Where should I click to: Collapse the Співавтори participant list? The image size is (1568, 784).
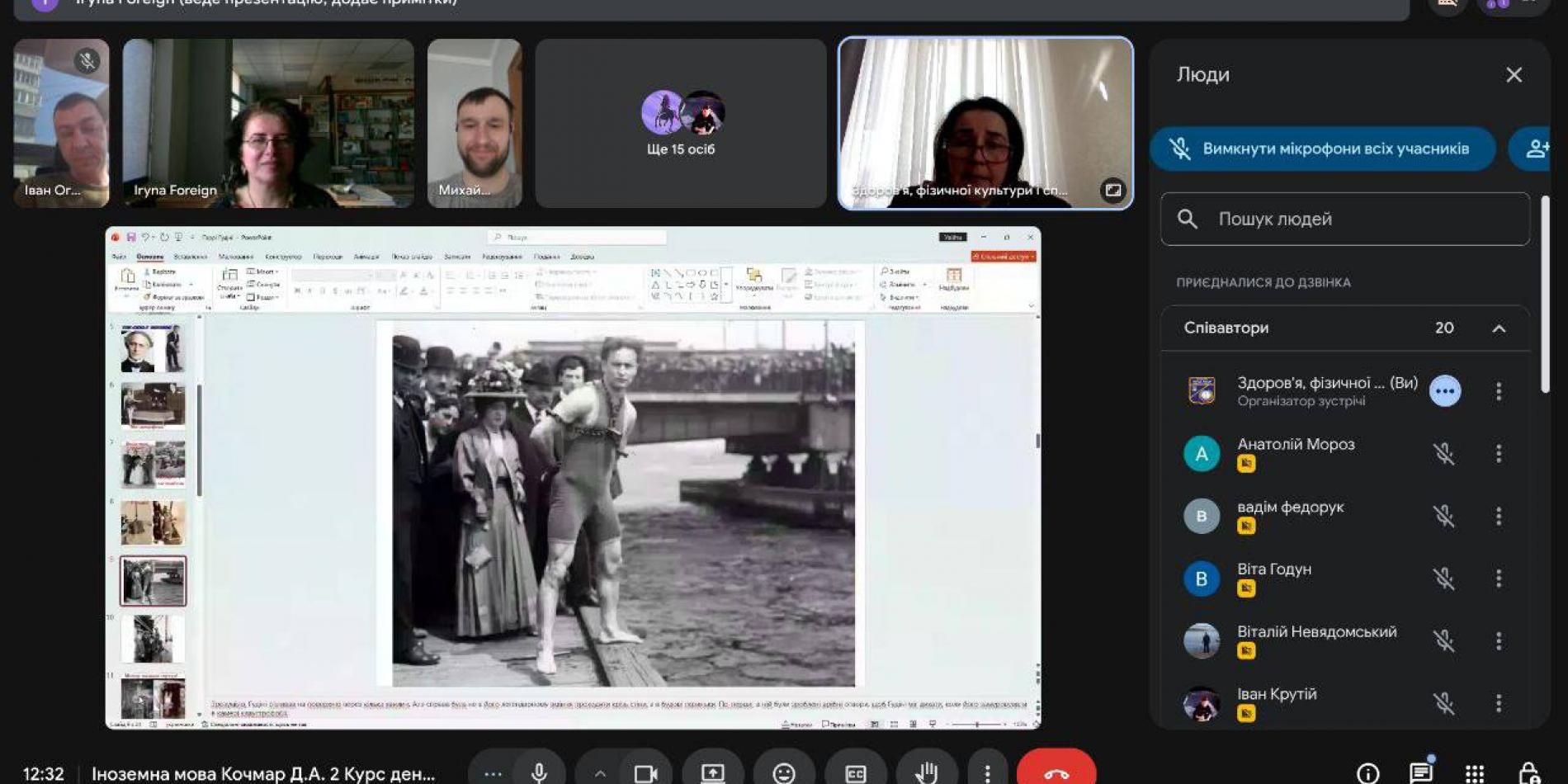1499,328
